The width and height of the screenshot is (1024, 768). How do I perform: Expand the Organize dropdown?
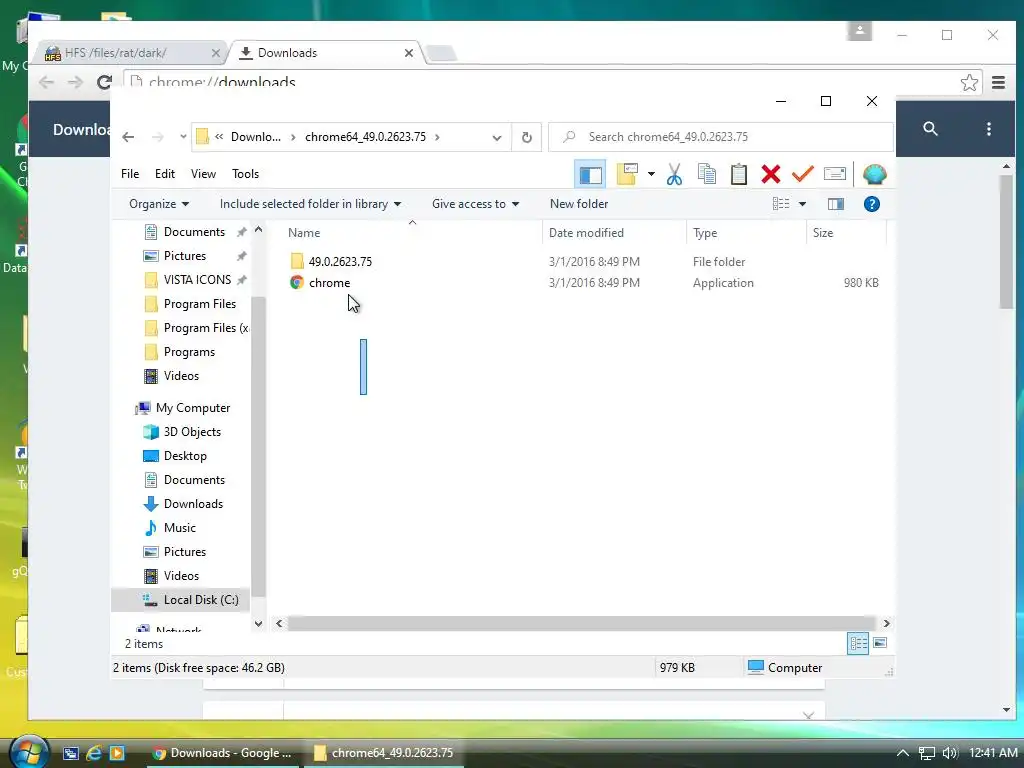(x=159, y=204)
